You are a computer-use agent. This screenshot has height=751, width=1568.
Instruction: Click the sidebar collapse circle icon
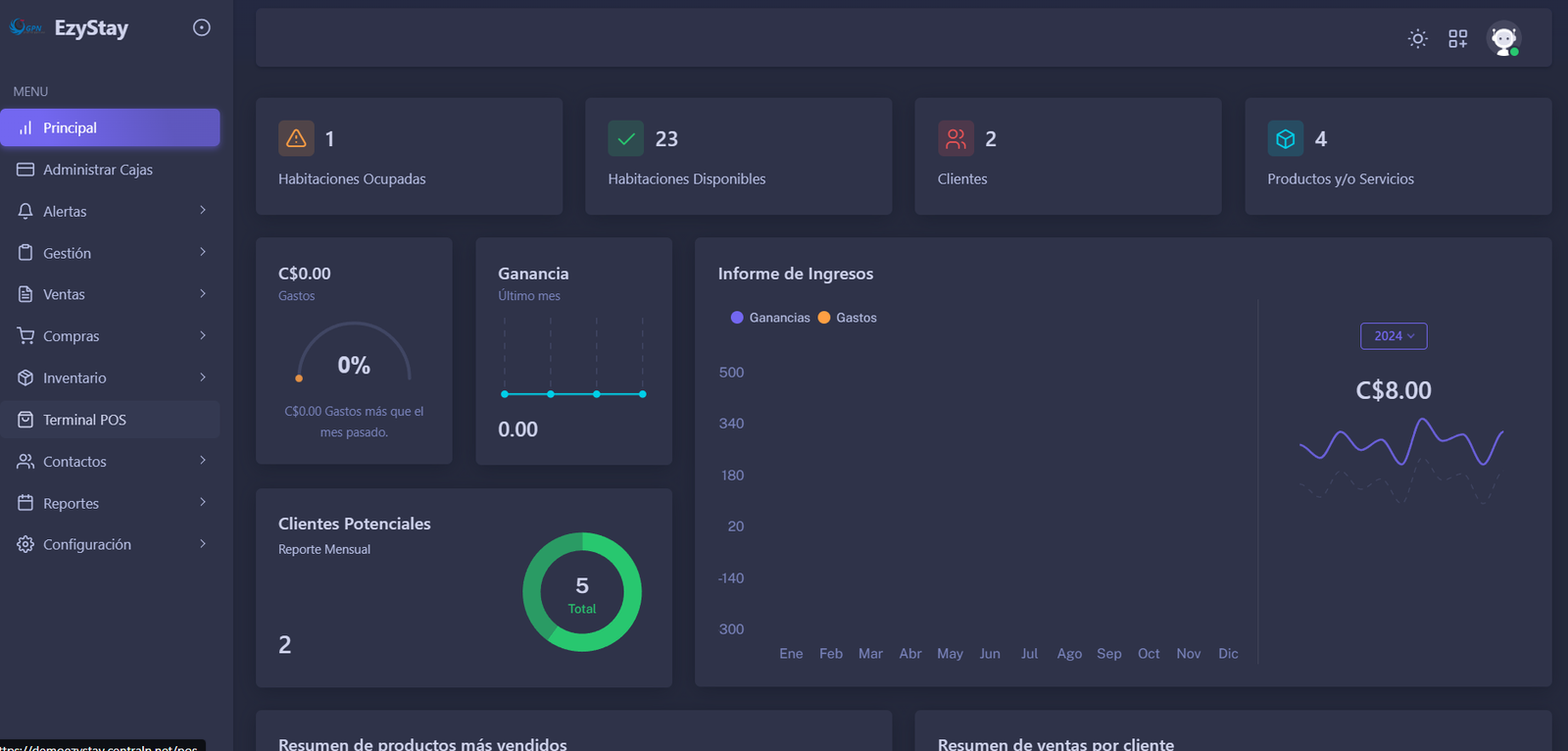point(202,27)
